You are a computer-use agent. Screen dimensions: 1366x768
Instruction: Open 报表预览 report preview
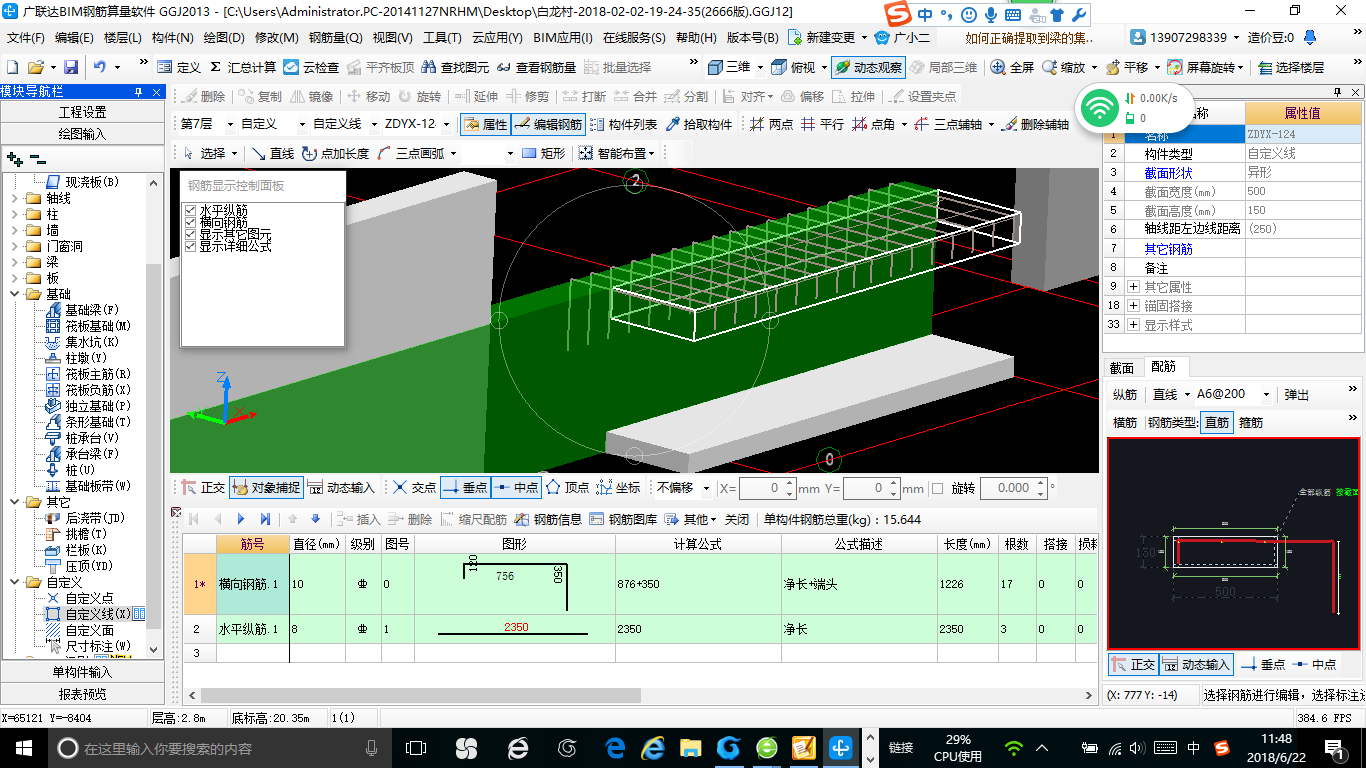click(x=82, y=694)
